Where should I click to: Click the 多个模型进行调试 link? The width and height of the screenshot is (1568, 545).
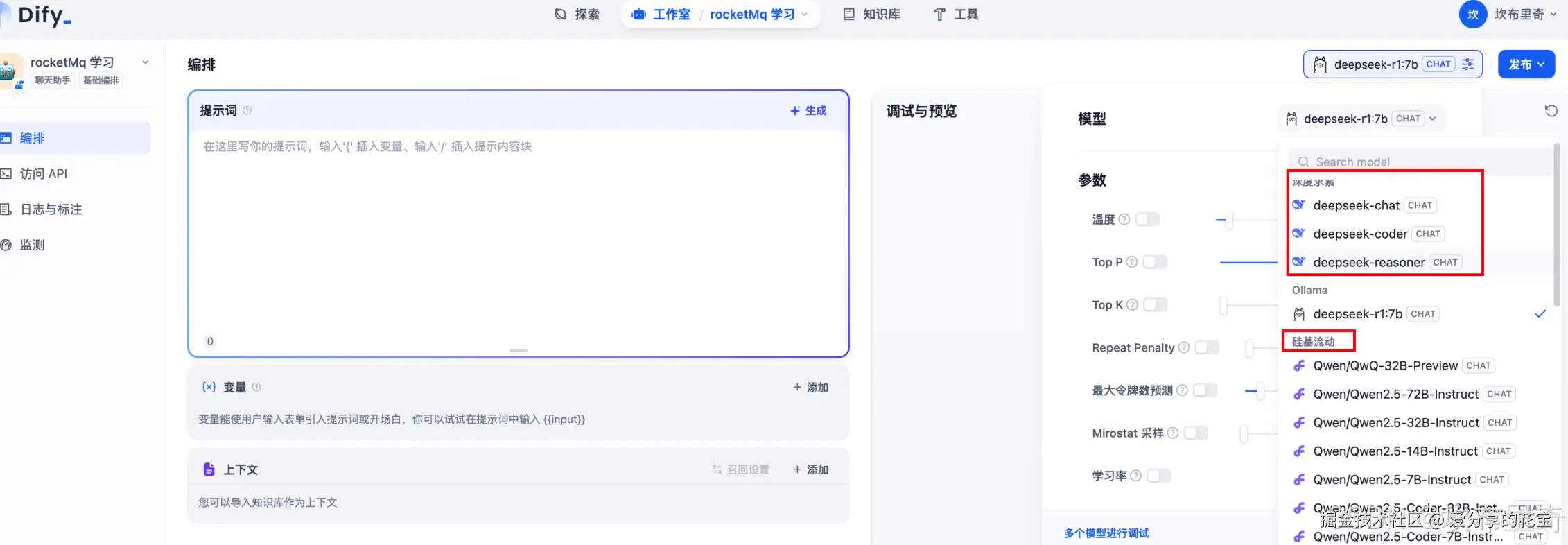pos(1106,533)
